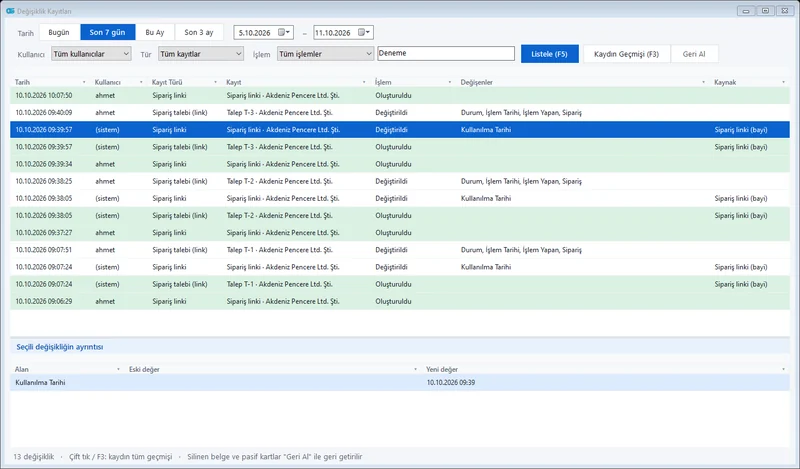Open filter arrow on Tarih column header

coord(84,82)
